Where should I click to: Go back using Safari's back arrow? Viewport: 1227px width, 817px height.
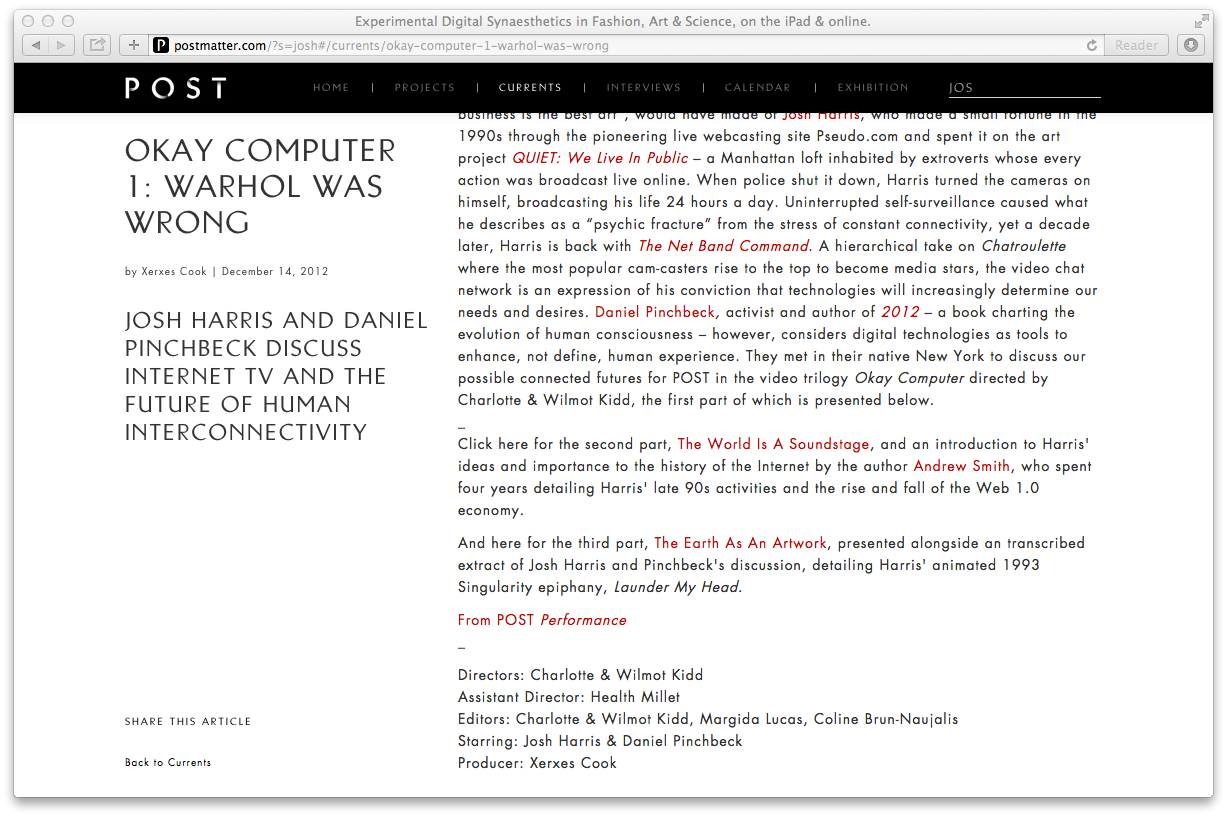(36, 45)
